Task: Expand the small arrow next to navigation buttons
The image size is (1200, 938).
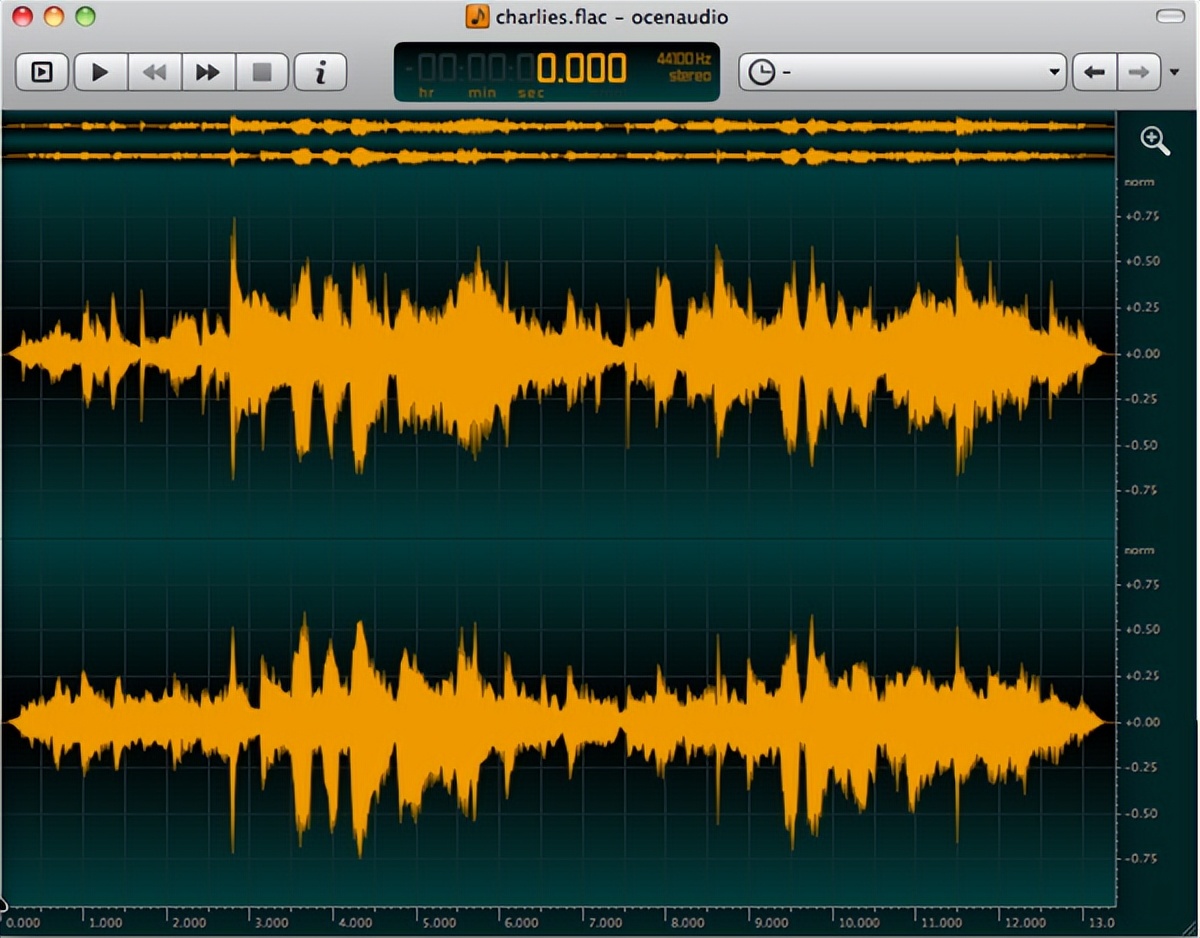Action: point(1174,72)
